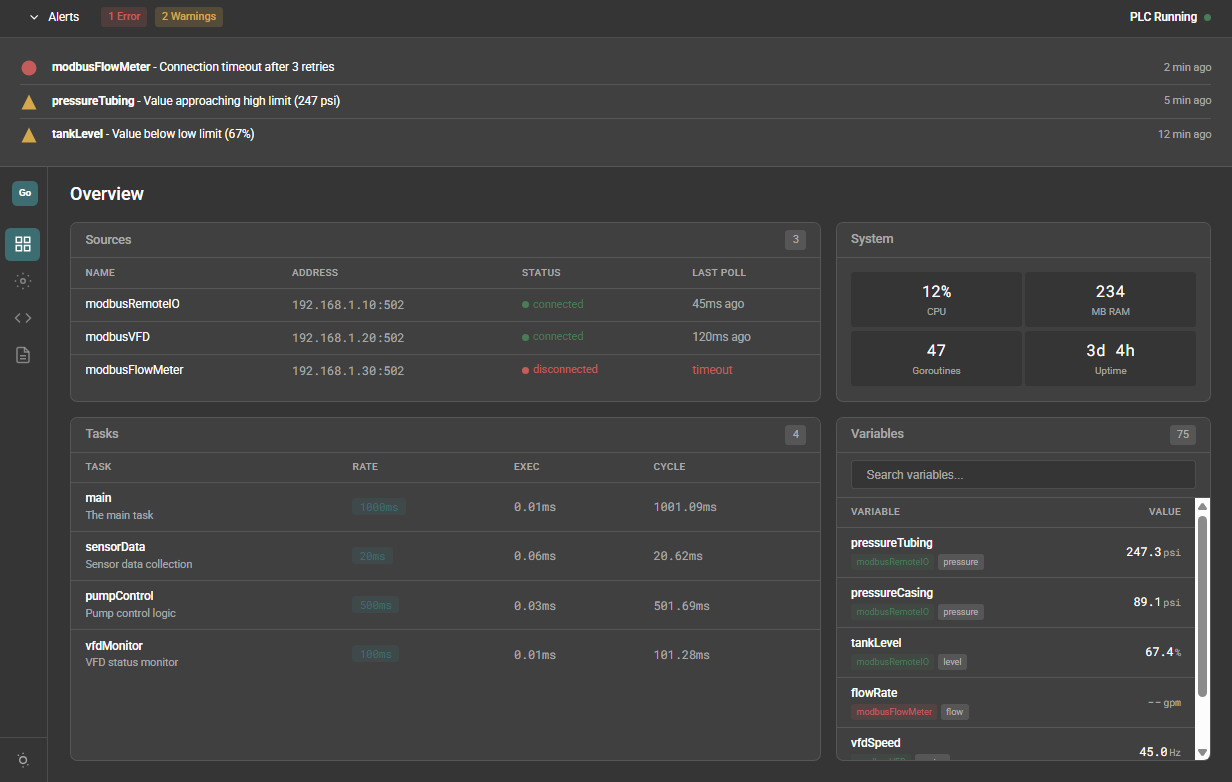
Task: Click the red error icon for modbusFlowMeter alert
Action: [x=29, y=68]
